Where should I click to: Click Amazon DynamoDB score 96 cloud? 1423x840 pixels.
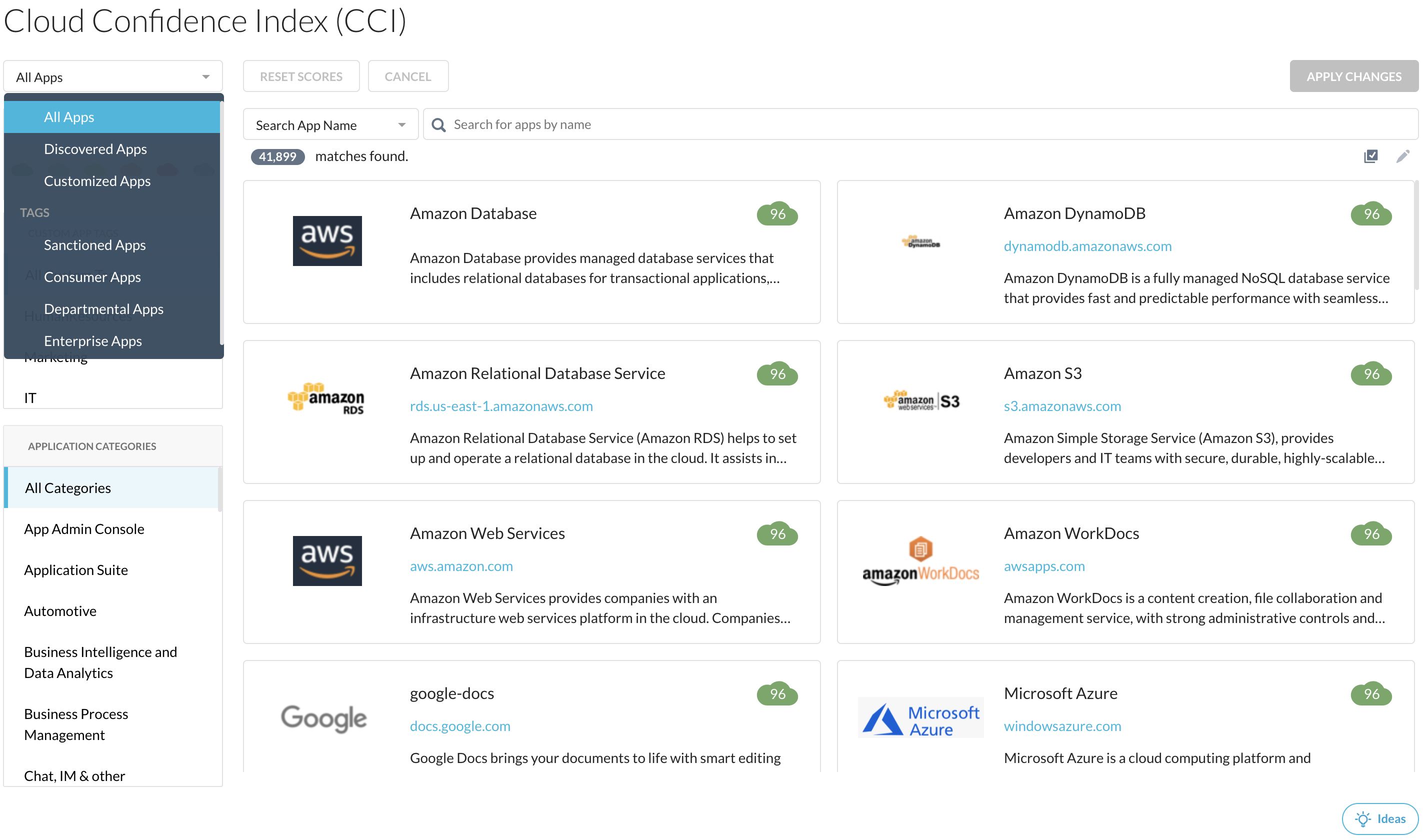1370,214
